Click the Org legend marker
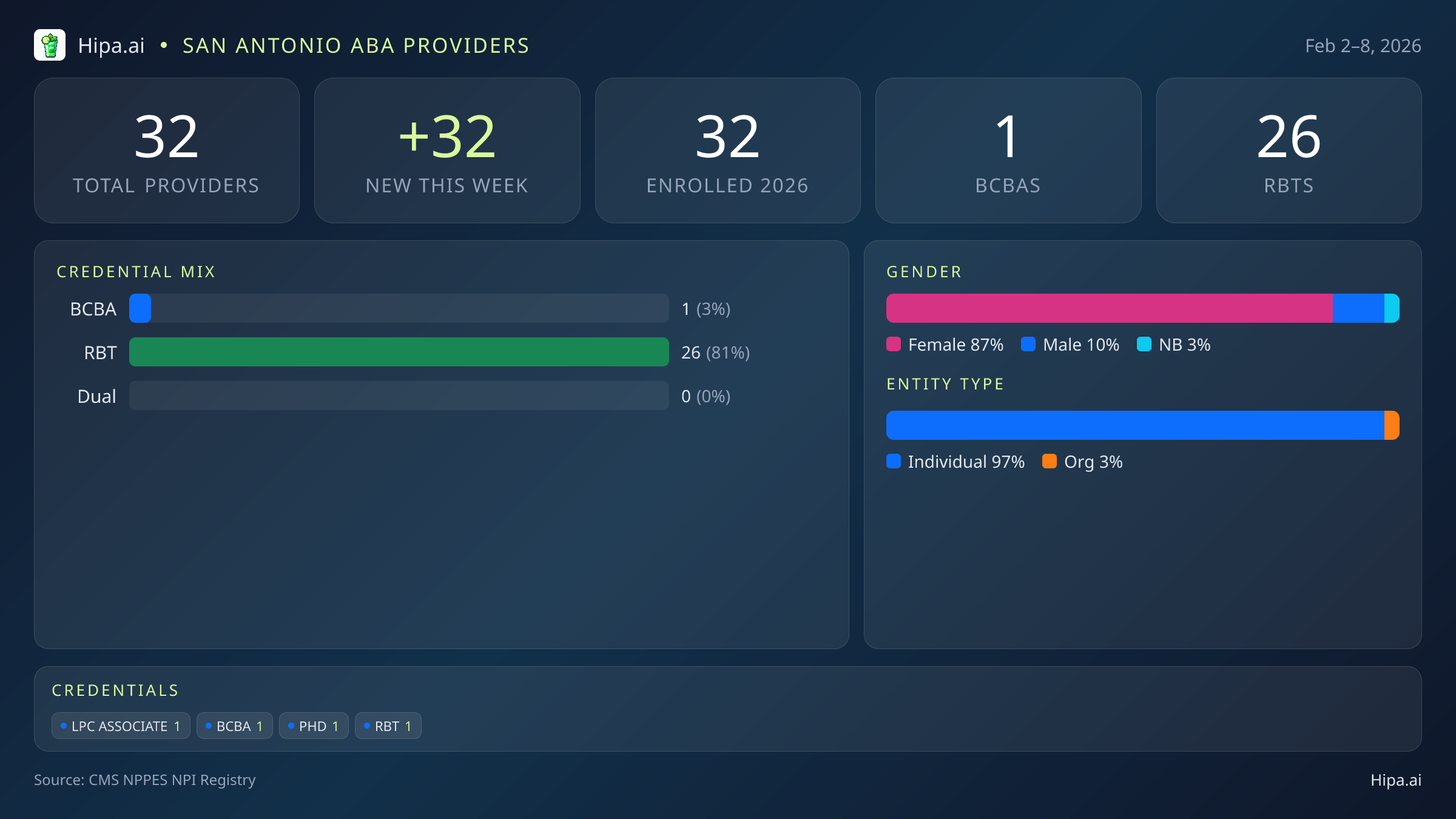This screenshot has width=1456, height=819. coord(1051,462)
